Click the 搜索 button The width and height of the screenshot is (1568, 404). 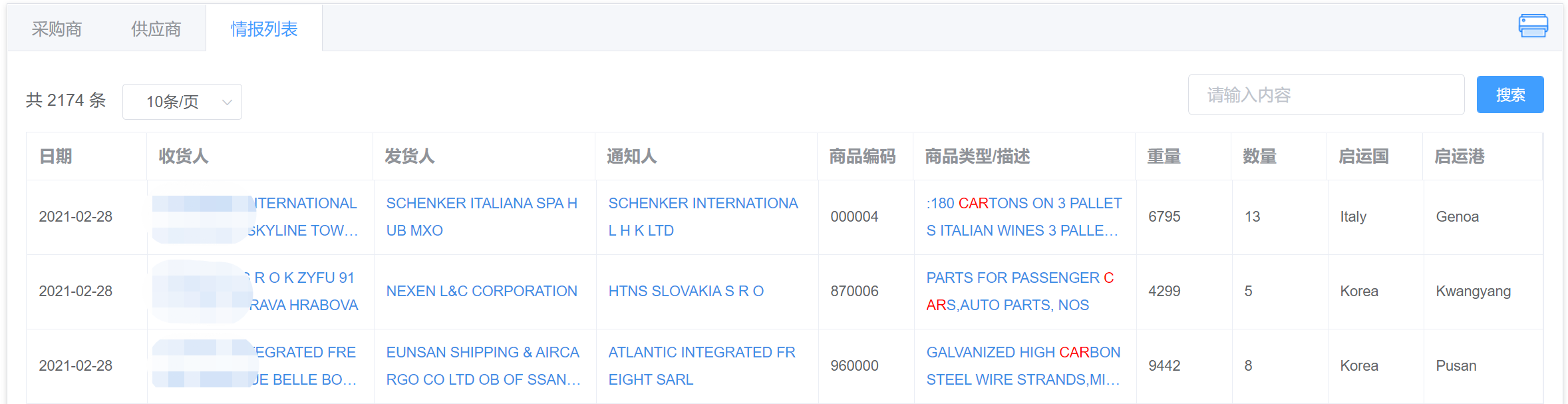1510,95
